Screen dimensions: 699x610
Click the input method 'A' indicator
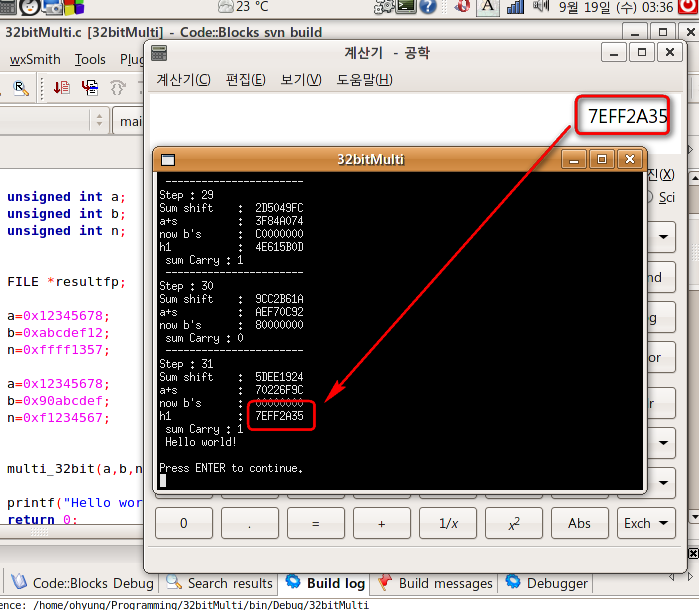click(x=488, y=6)
